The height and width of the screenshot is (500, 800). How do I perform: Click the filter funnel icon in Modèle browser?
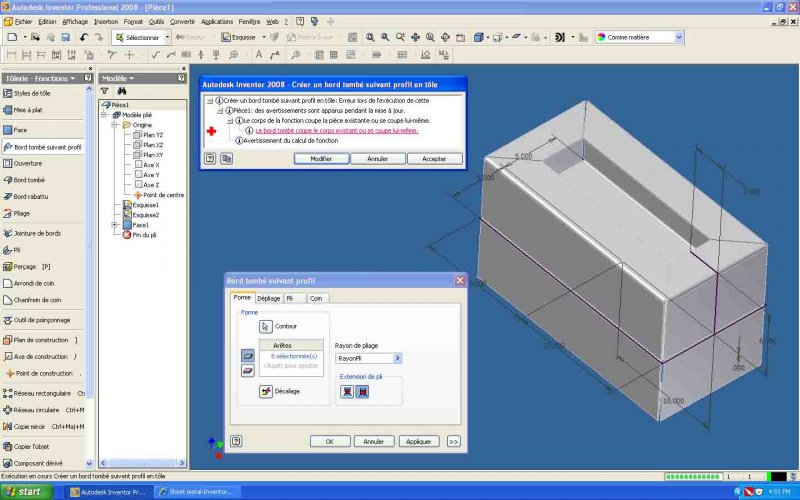104,91
